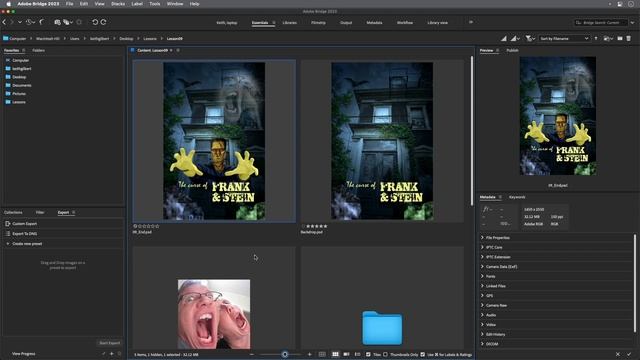Add a new export preset with plus
This screenshot has height=360, width=640.
[111, 353]
